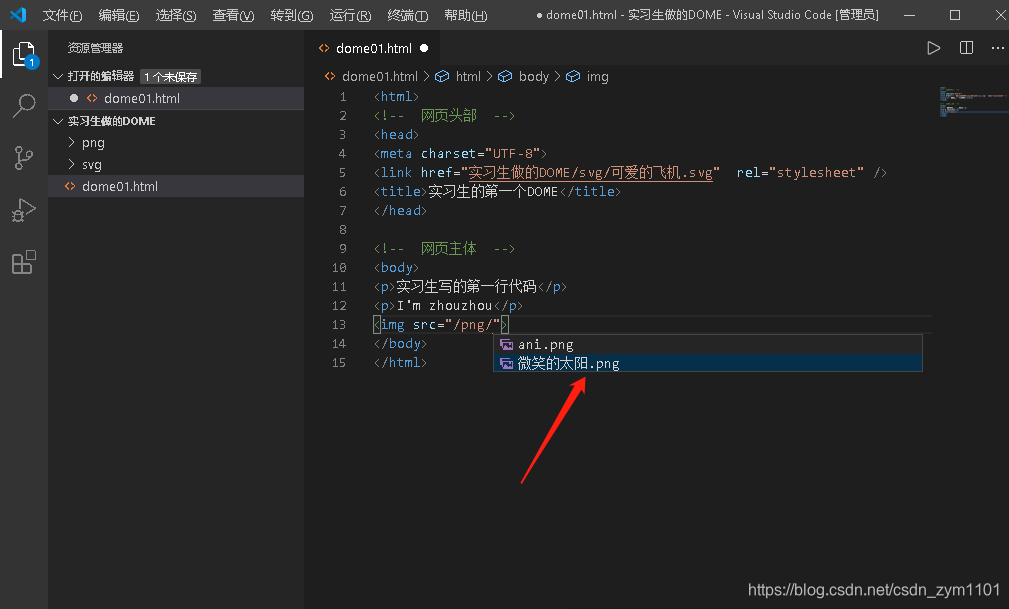The width and height of the screenshot is (1009, 609).
Task: Open the 转到(G) menu
Action: (x=292, y=15)
